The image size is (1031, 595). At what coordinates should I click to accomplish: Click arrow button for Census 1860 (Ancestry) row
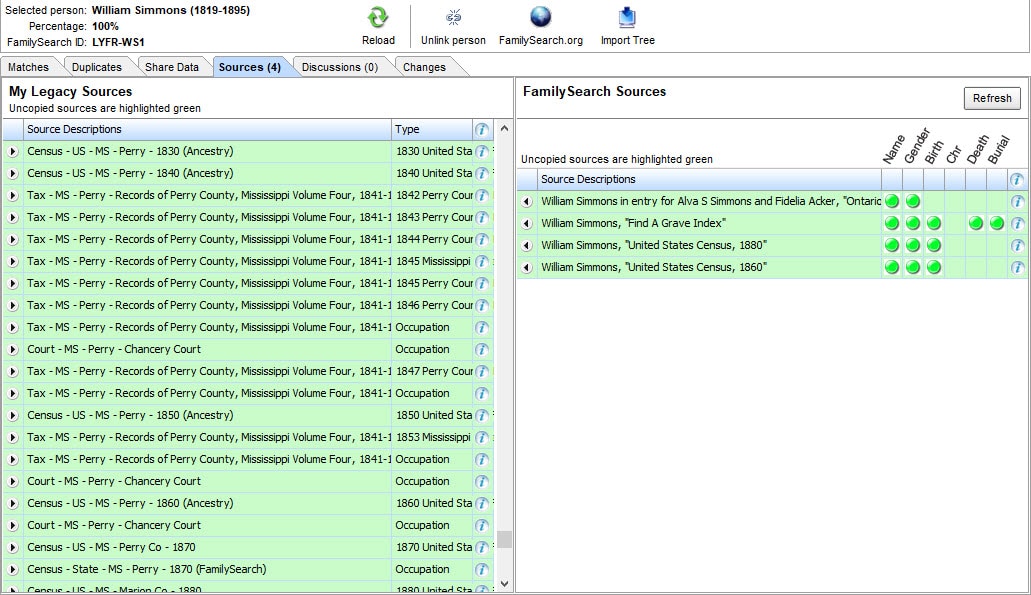12,504
